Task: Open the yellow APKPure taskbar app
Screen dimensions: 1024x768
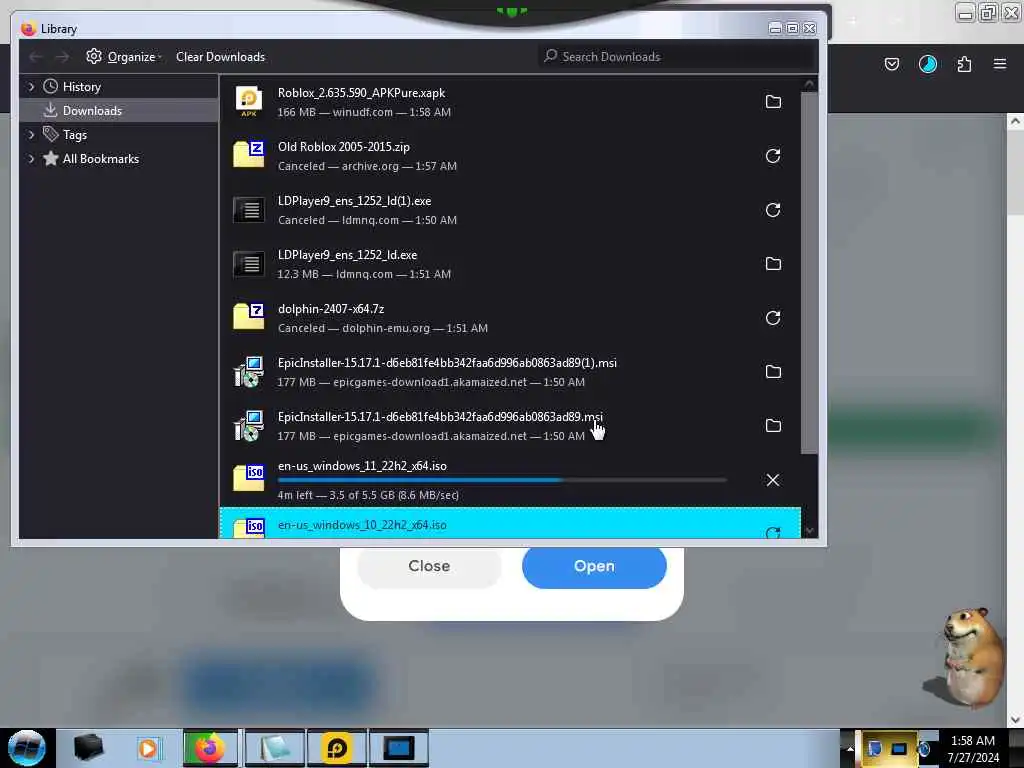Action: click(337, 748)
